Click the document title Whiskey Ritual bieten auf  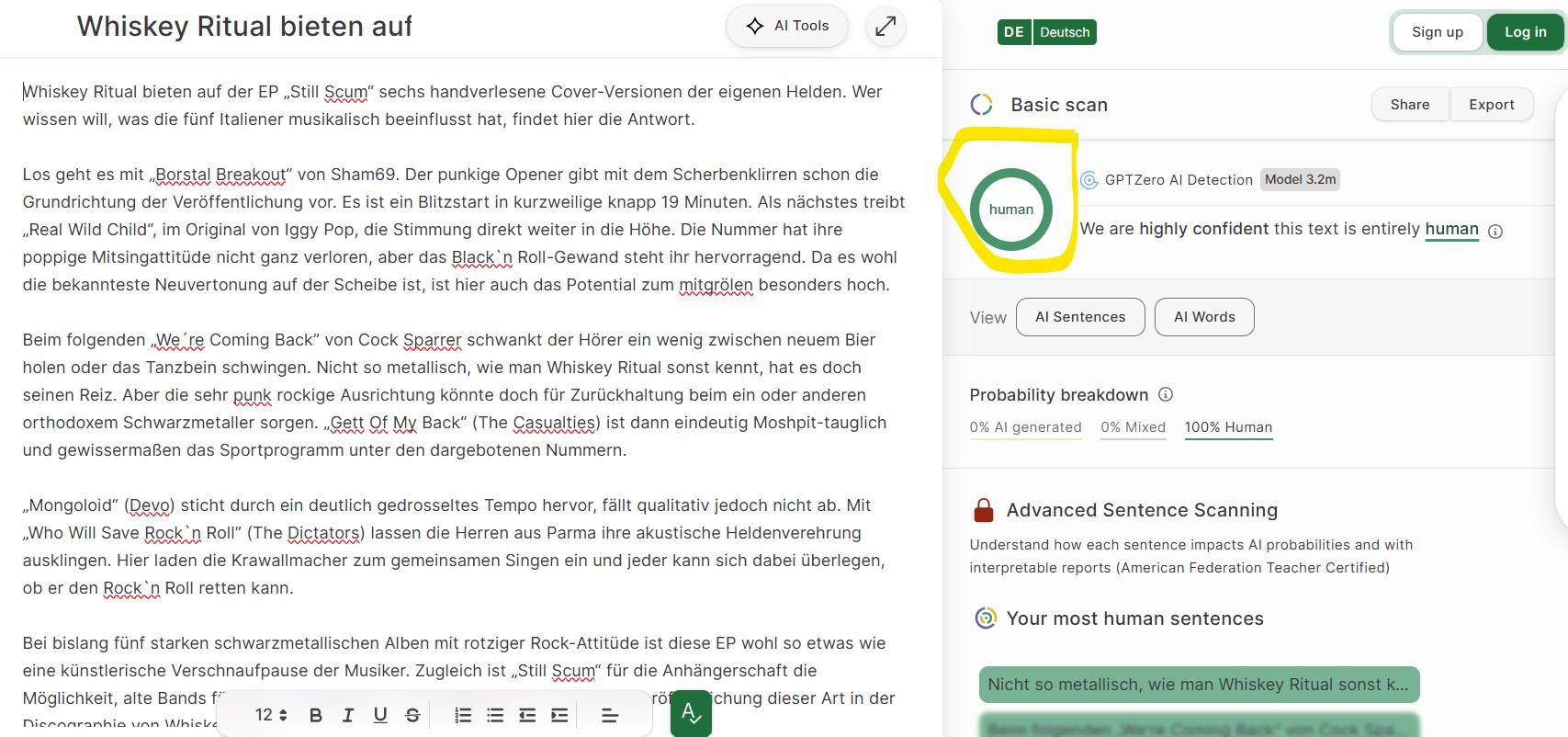click(244, 27)
